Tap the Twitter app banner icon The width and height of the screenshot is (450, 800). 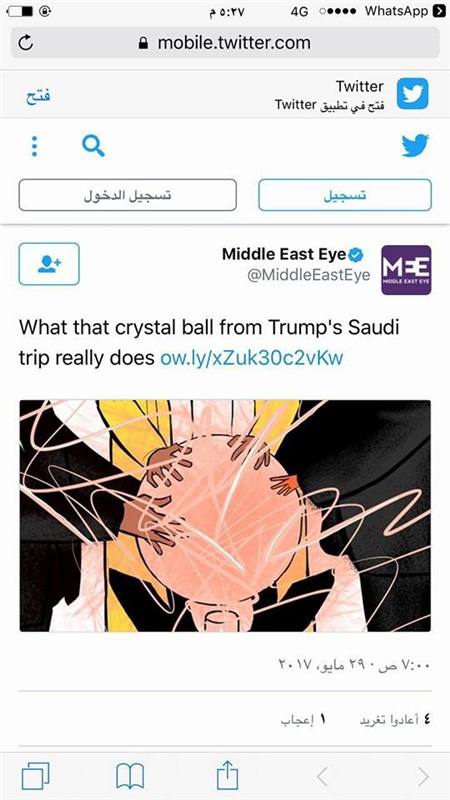pyautogui.click(x=412, y=94)
